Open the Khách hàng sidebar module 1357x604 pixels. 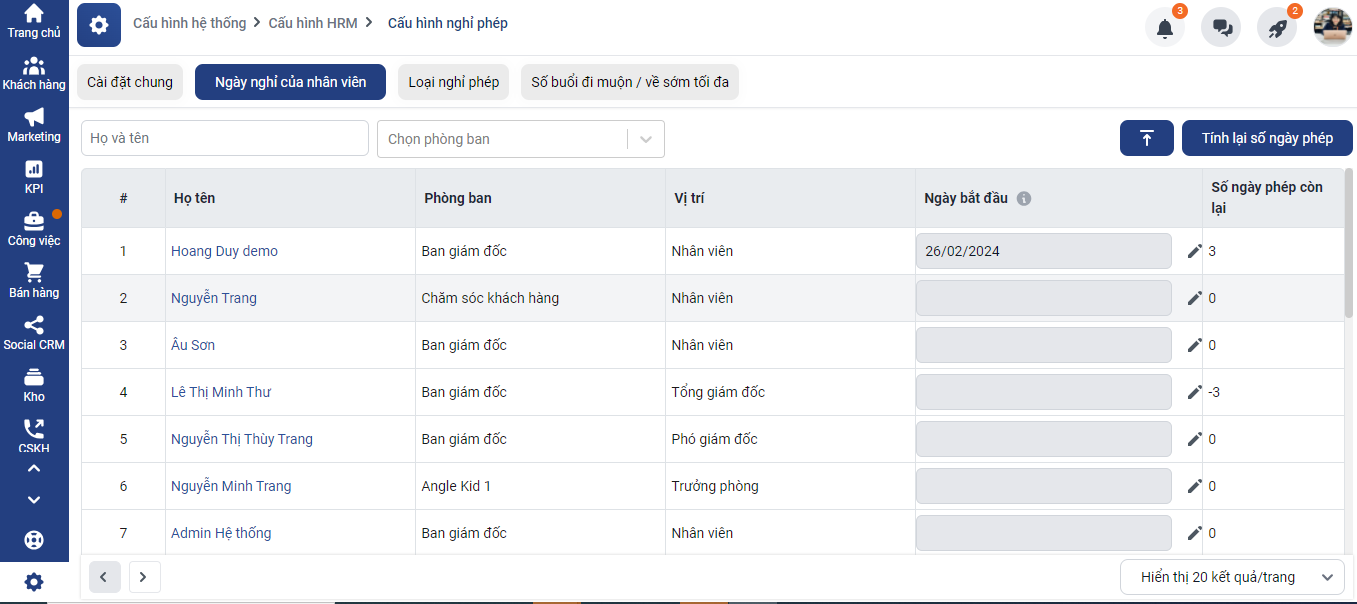[34, 73]
